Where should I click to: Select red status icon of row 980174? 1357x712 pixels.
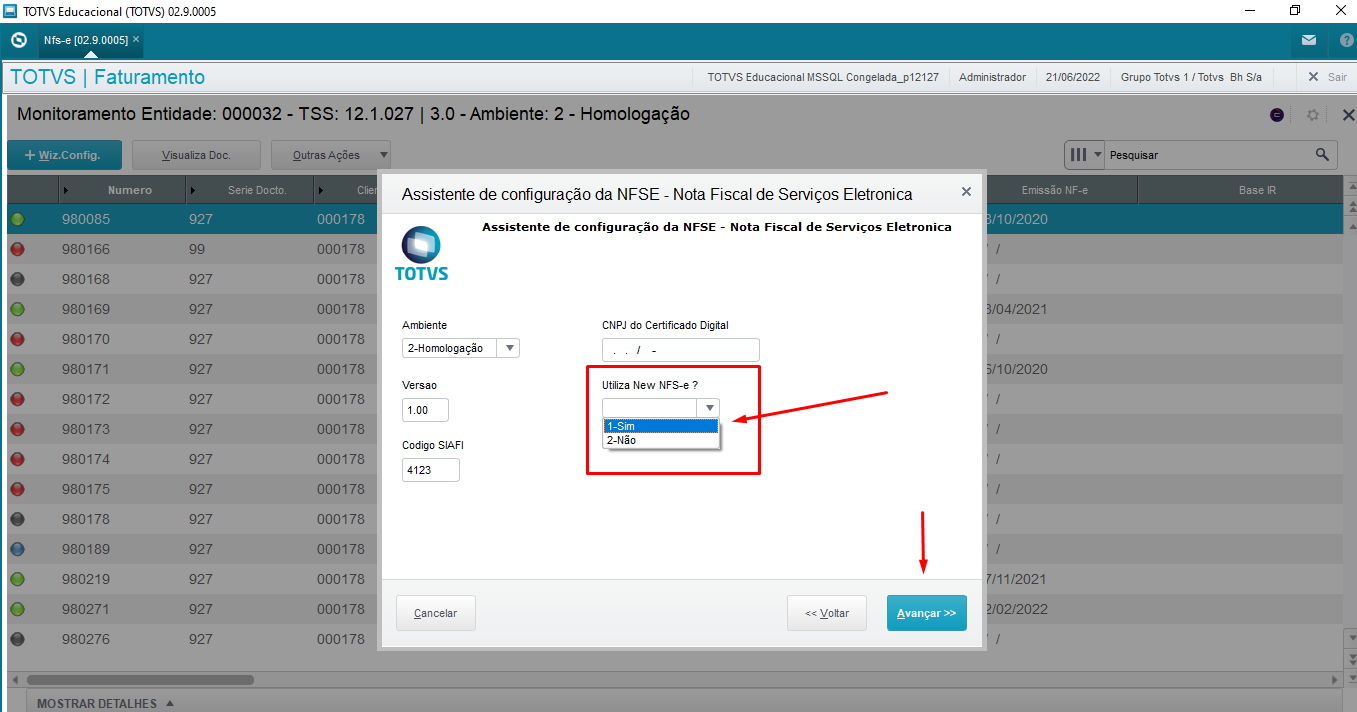pos(18,459)
